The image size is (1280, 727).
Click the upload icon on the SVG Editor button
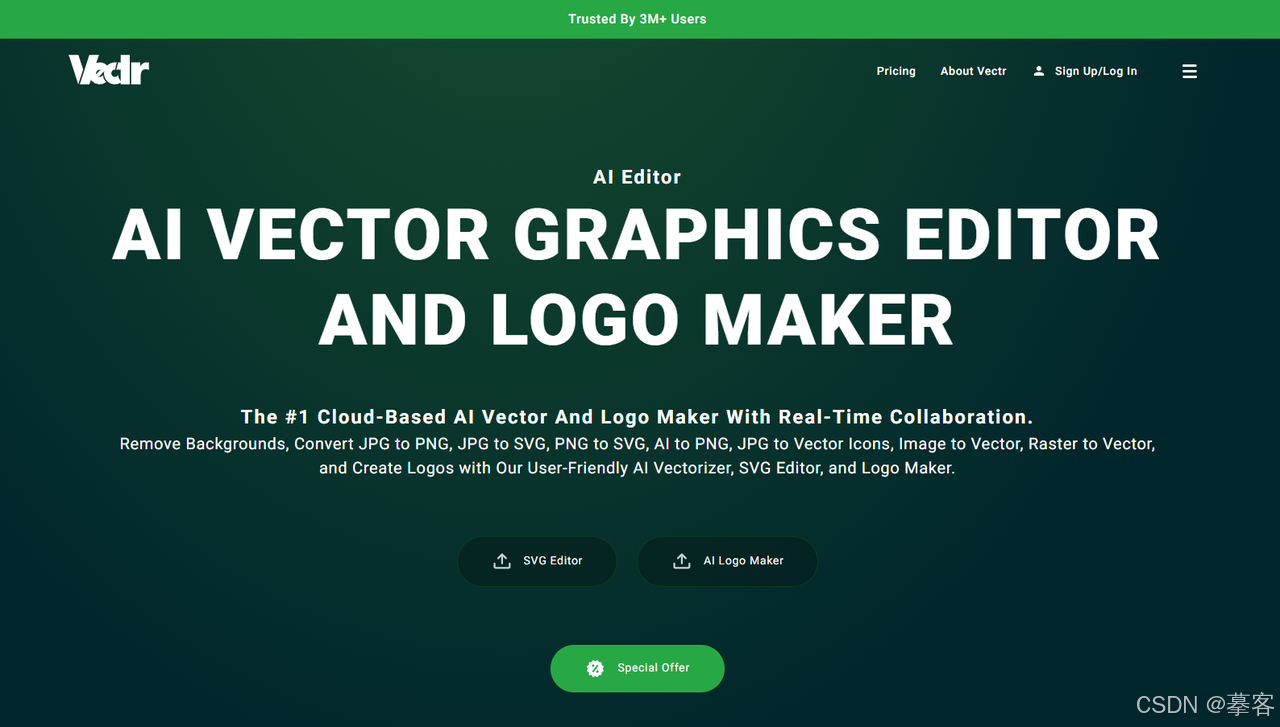click(502, 561)
